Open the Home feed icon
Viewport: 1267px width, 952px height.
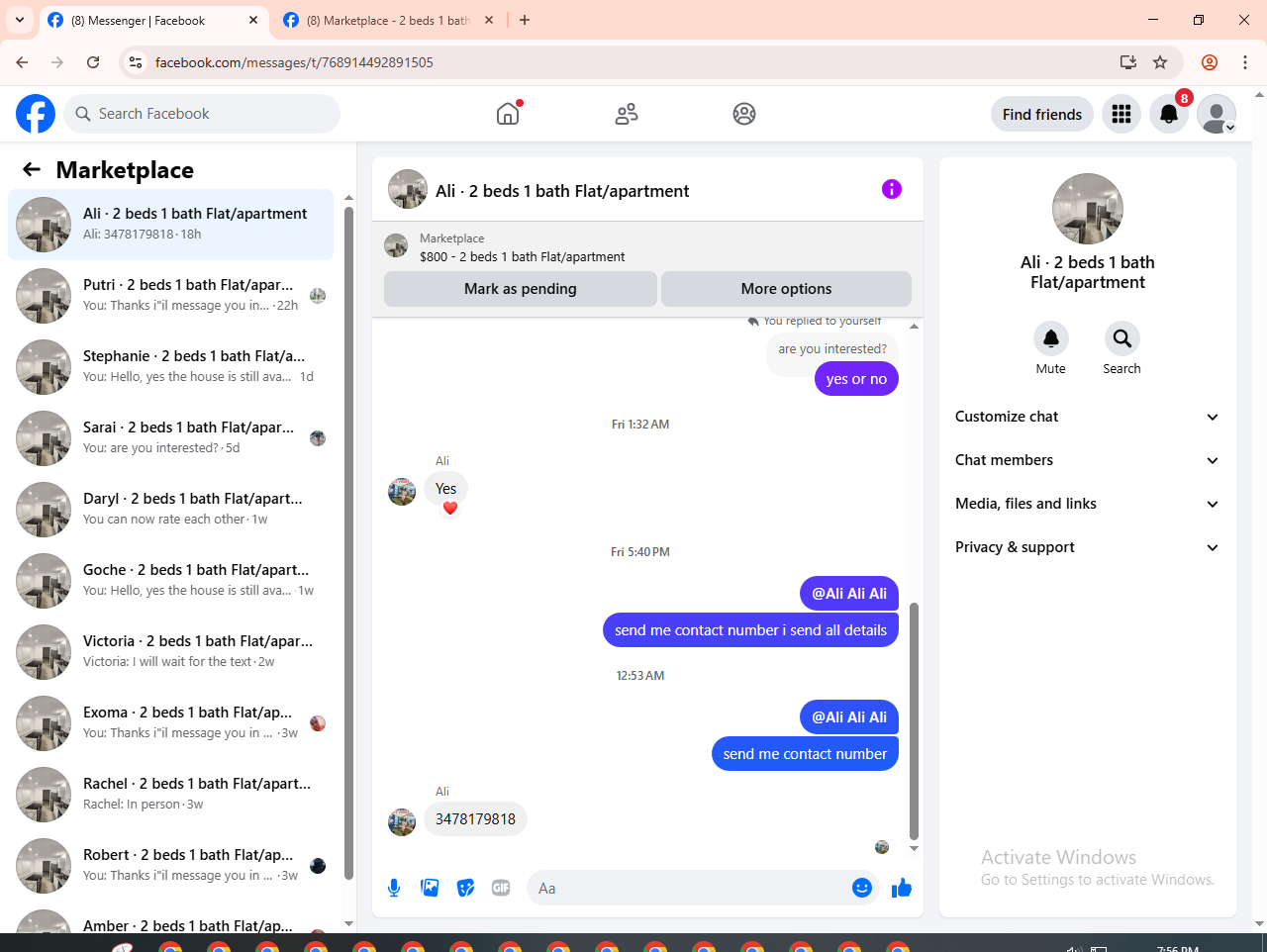[508, 114]
